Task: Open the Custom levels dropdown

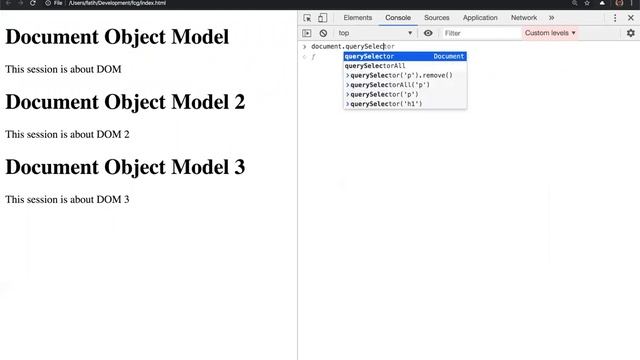Action: point(550,33)
